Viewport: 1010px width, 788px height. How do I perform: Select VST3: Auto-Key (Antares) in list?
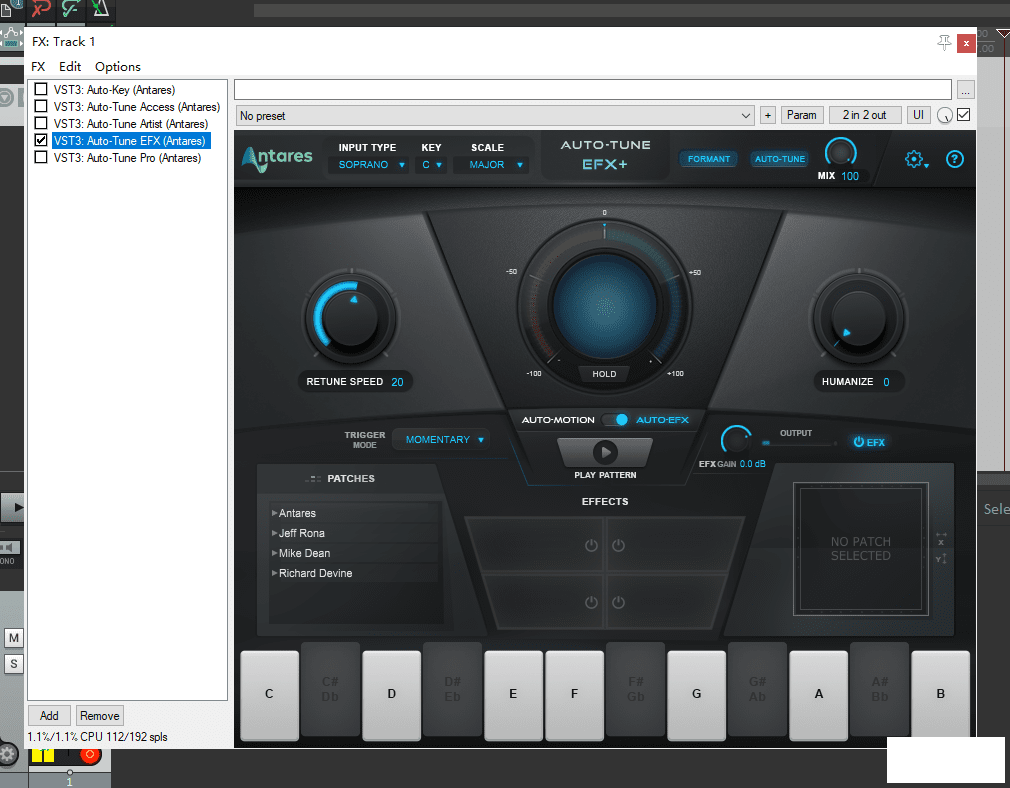115,90
